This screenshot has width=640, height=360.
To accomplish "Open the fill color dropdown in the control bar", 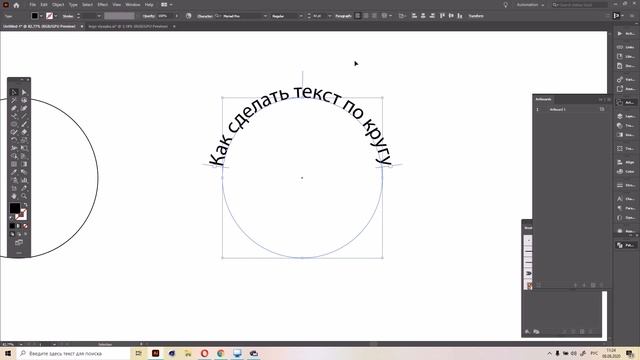I will tap(41, 16).
